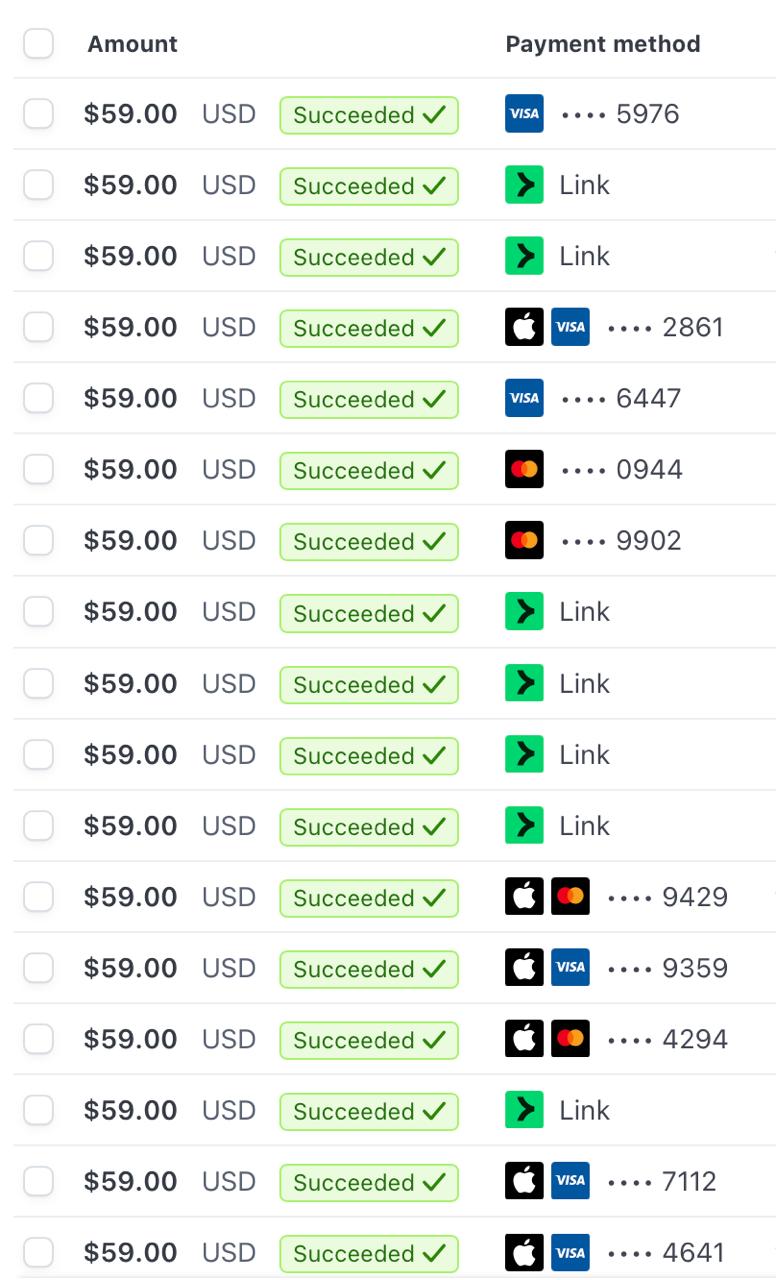Click the Payment method column header
The image size is (776, 1280).
pos(602,44)
